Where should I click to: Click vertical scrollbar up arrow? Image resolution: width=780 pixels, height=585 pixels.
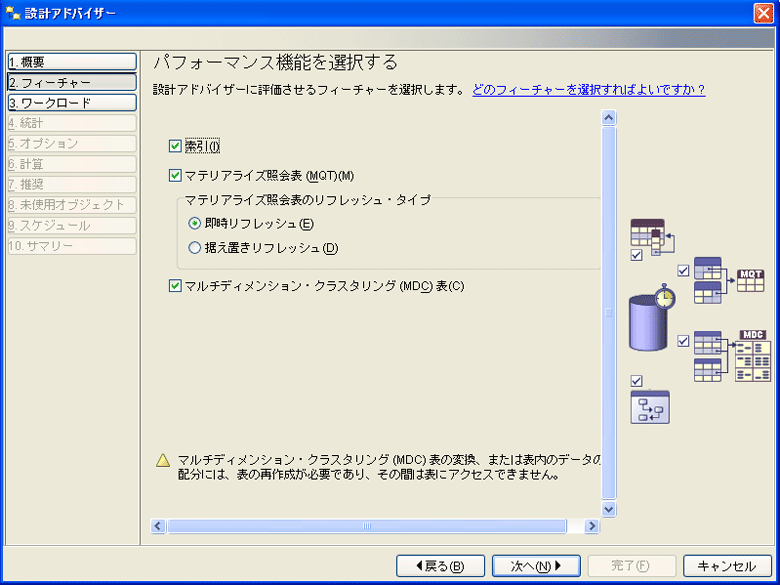click(608, 118)
